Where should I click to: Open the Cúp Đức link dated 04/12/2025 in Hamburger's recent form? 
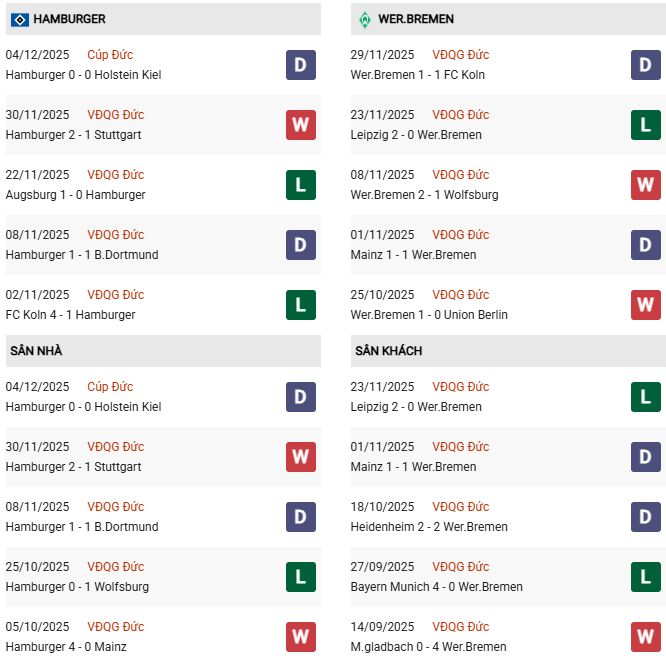(x=110, y=55)
